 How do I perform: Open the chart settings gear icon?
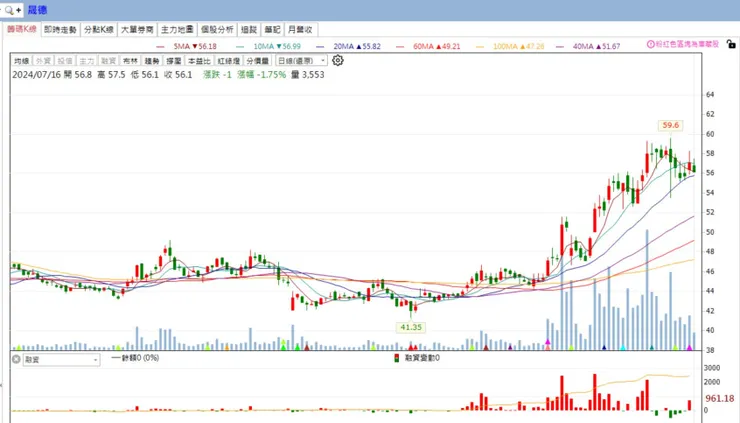click(337, 60)
